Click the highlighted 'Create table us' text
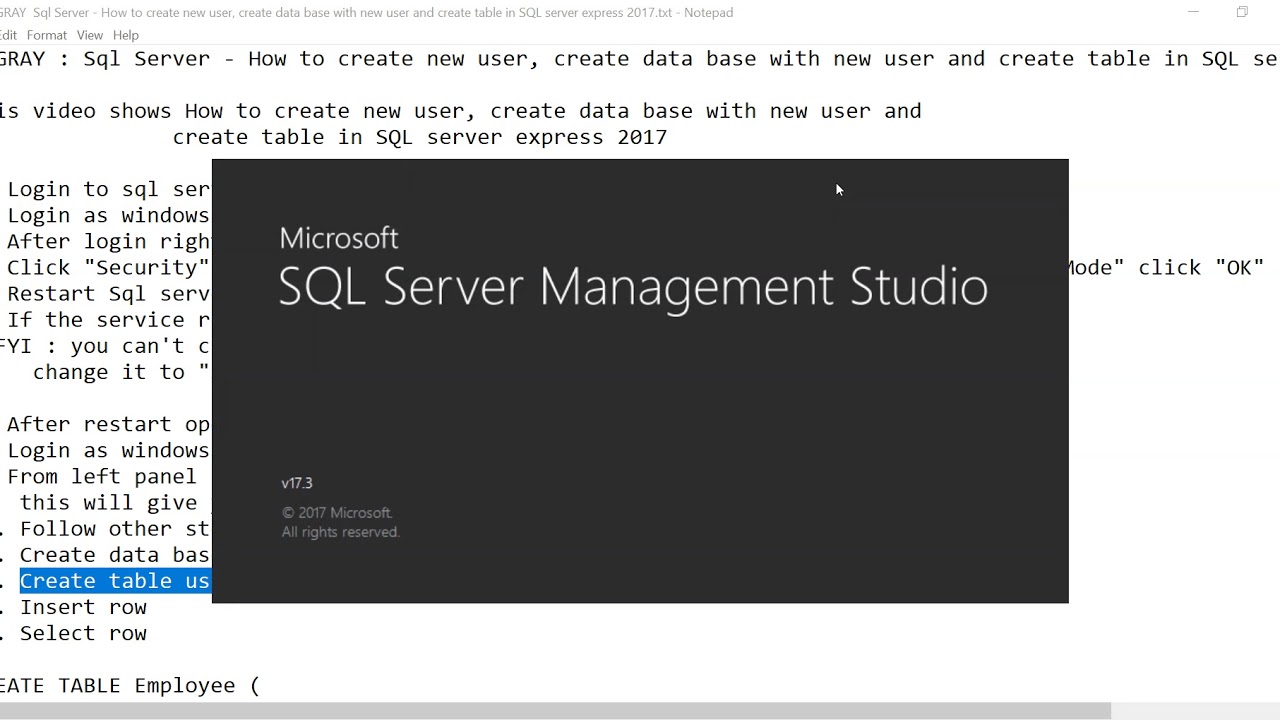This screenshot has width=1280, height=720. point(115,581)
